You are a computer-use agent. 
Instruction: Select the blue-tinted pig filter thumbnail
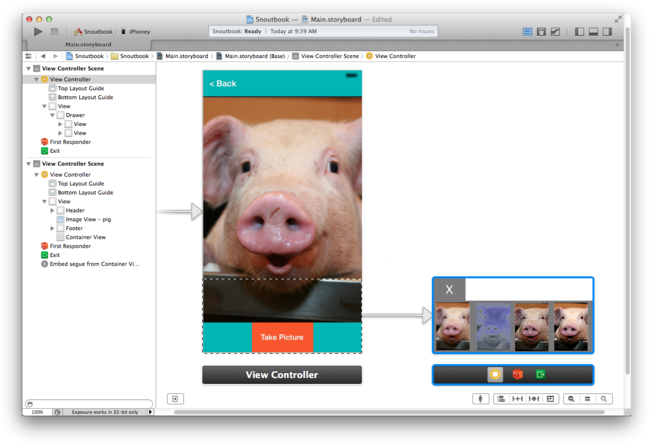point(492,327)
